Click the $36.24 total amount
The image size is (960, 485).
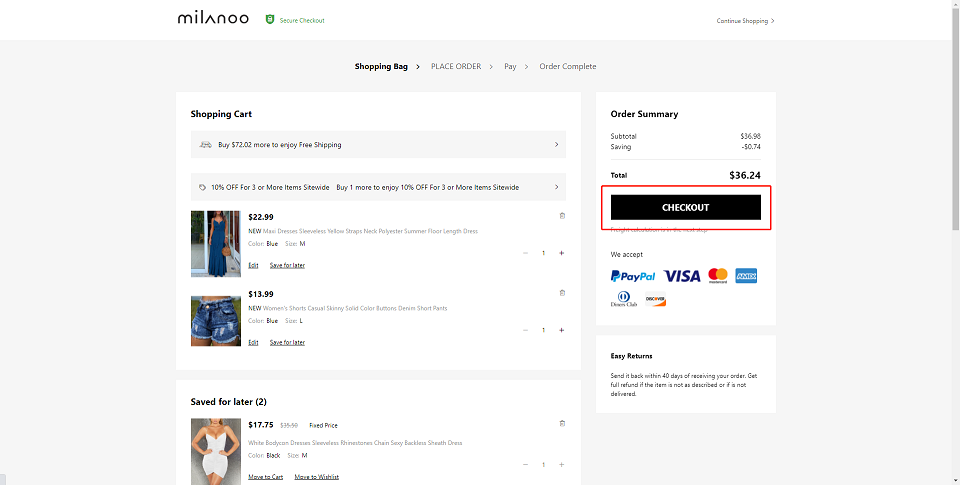click(744, 175)
